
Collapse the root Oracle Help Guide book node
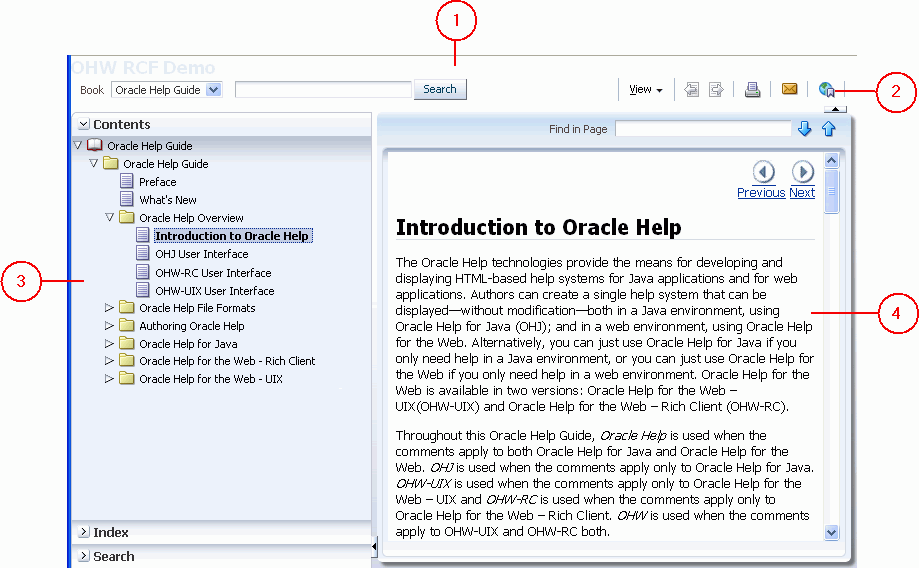pyautogui.click(x=78, y=145)
